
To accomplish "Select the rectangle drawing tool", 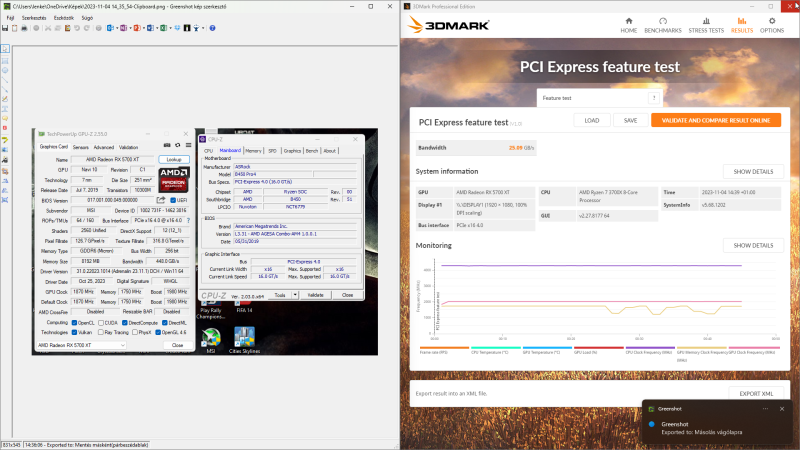I will click(x=5, y=60).
